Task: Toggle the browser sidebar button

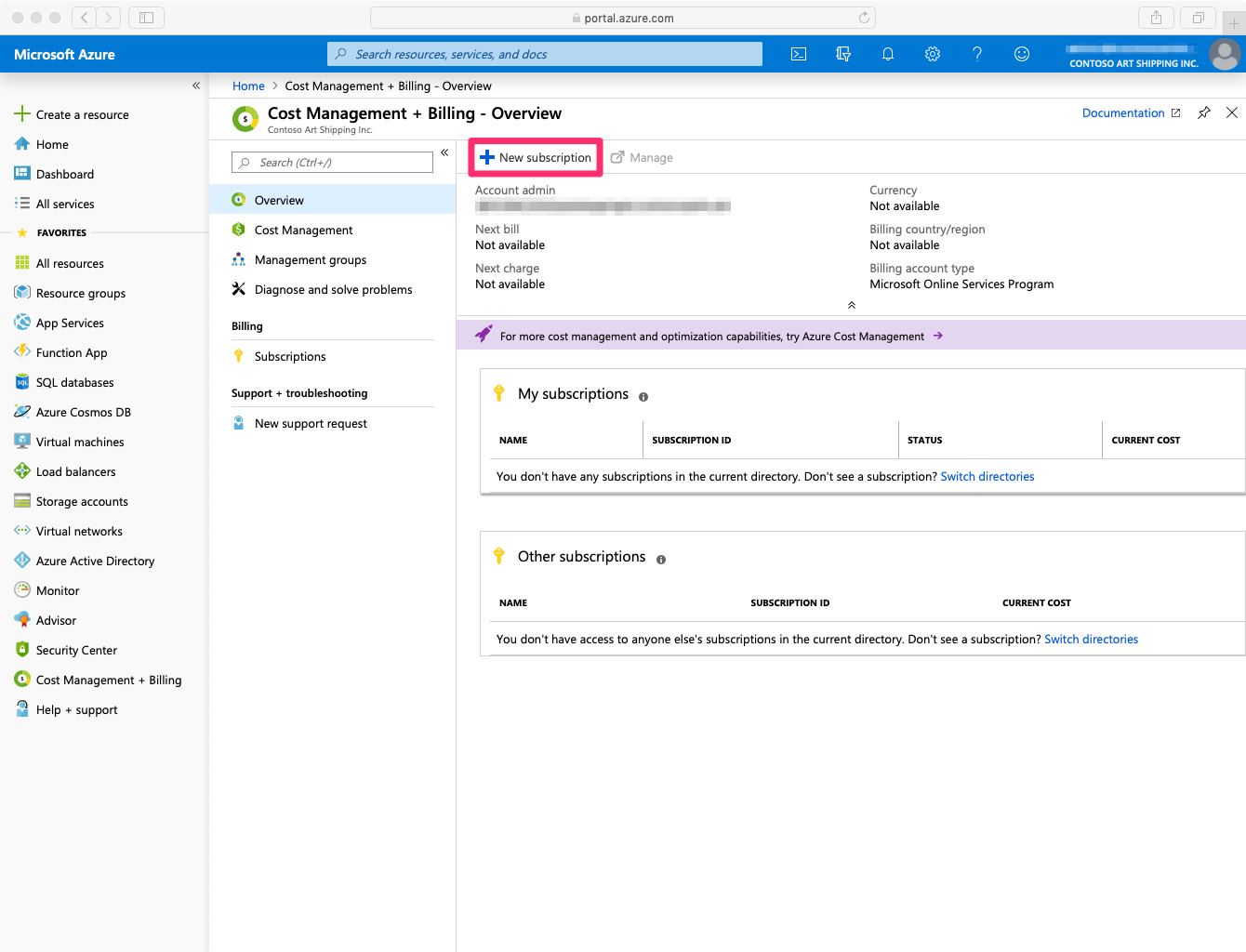Action: (x=146, y=18)
